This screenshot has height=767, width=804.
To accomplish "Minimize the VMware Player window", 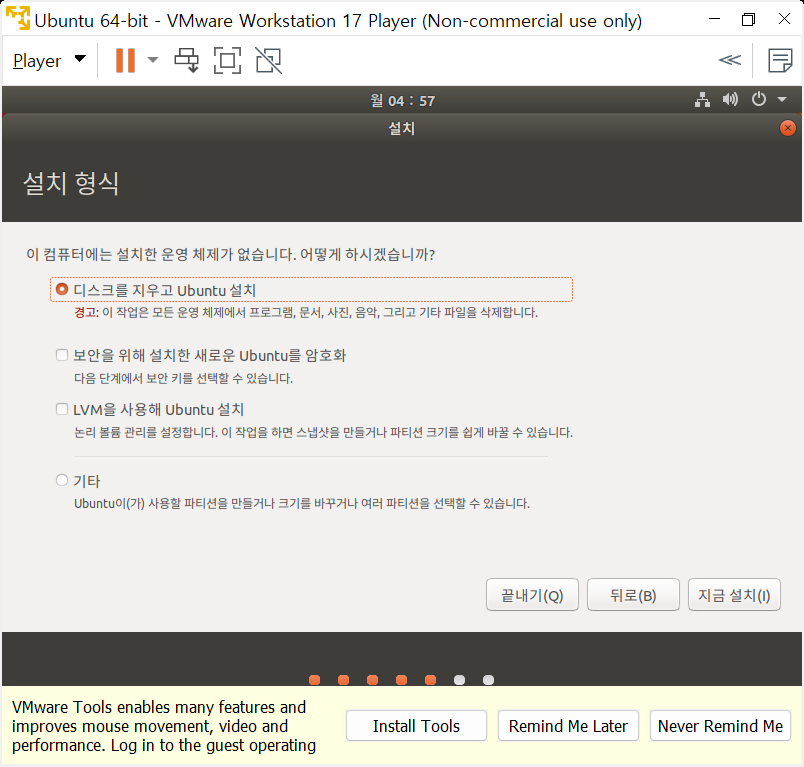I will click(714, 19).
